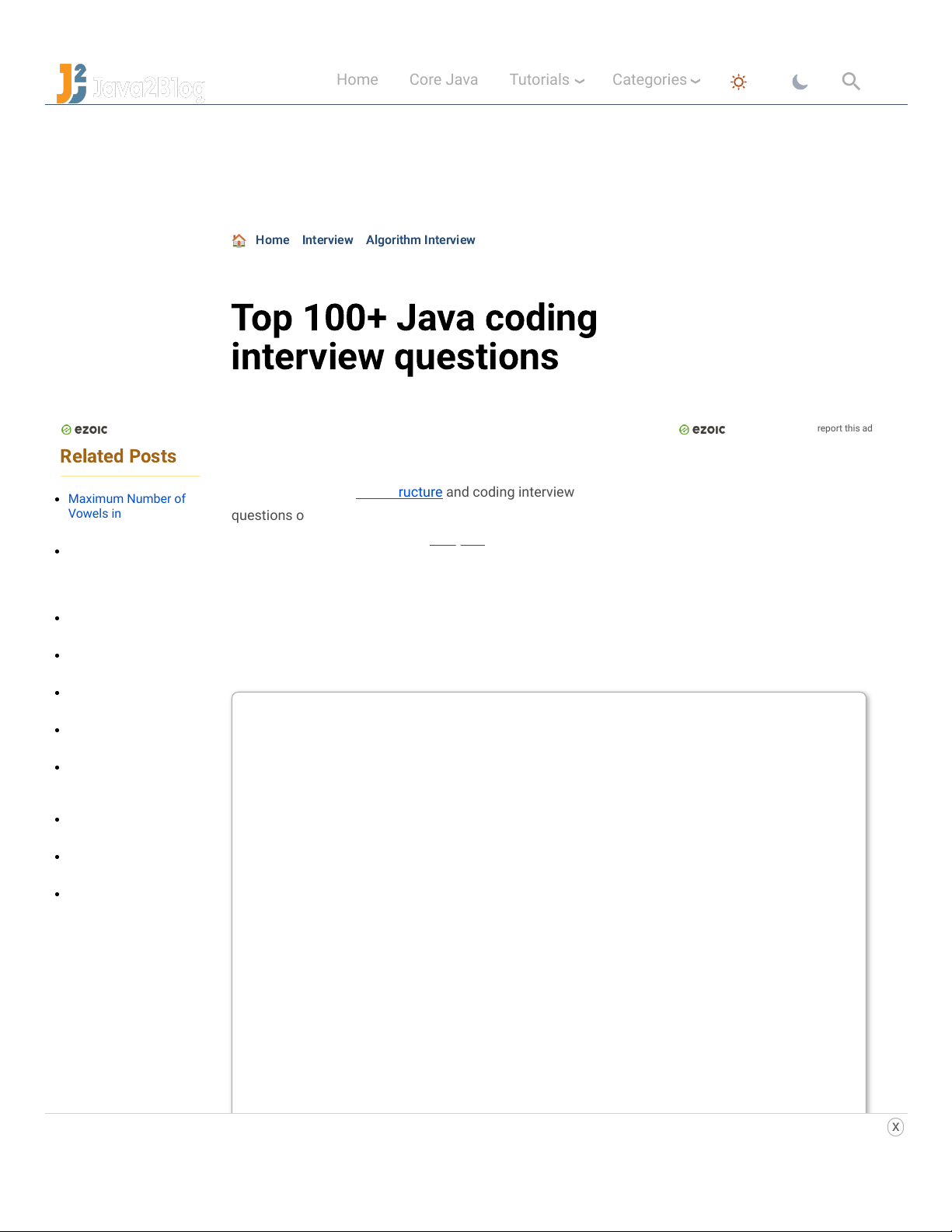Expand the Categories dropdown menu
Image resolution: width=952 pixels, height=1232 pixels.
pos(656,80)
